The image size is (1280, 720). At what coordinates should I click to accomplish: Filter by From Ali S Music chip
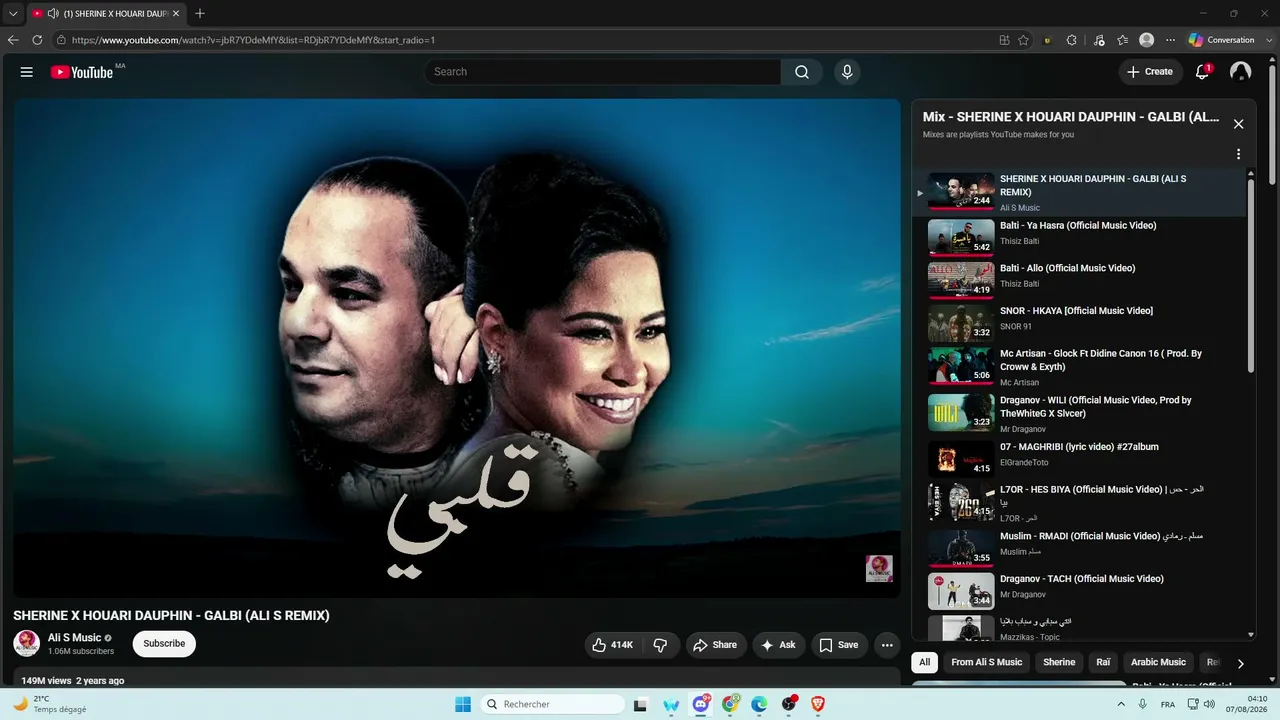pyautogui.click(x=987, y=662)
